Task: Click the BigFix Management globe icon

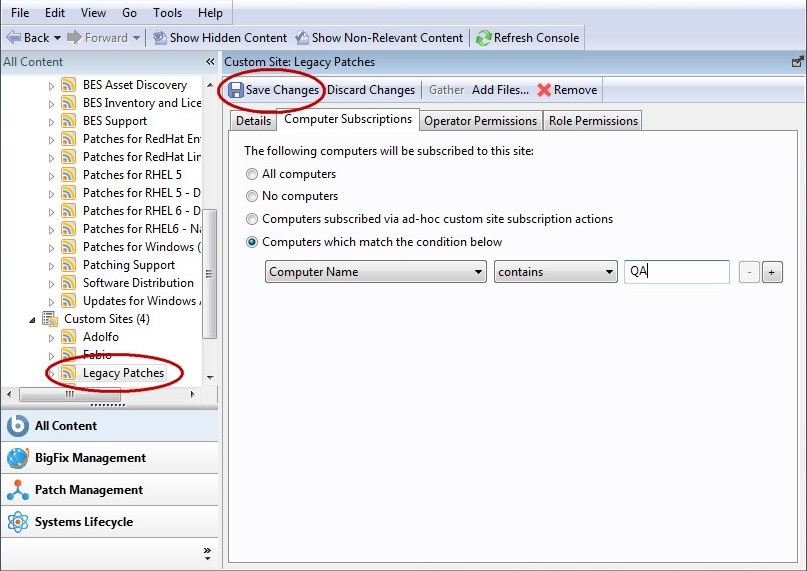Action: (17, 458)
